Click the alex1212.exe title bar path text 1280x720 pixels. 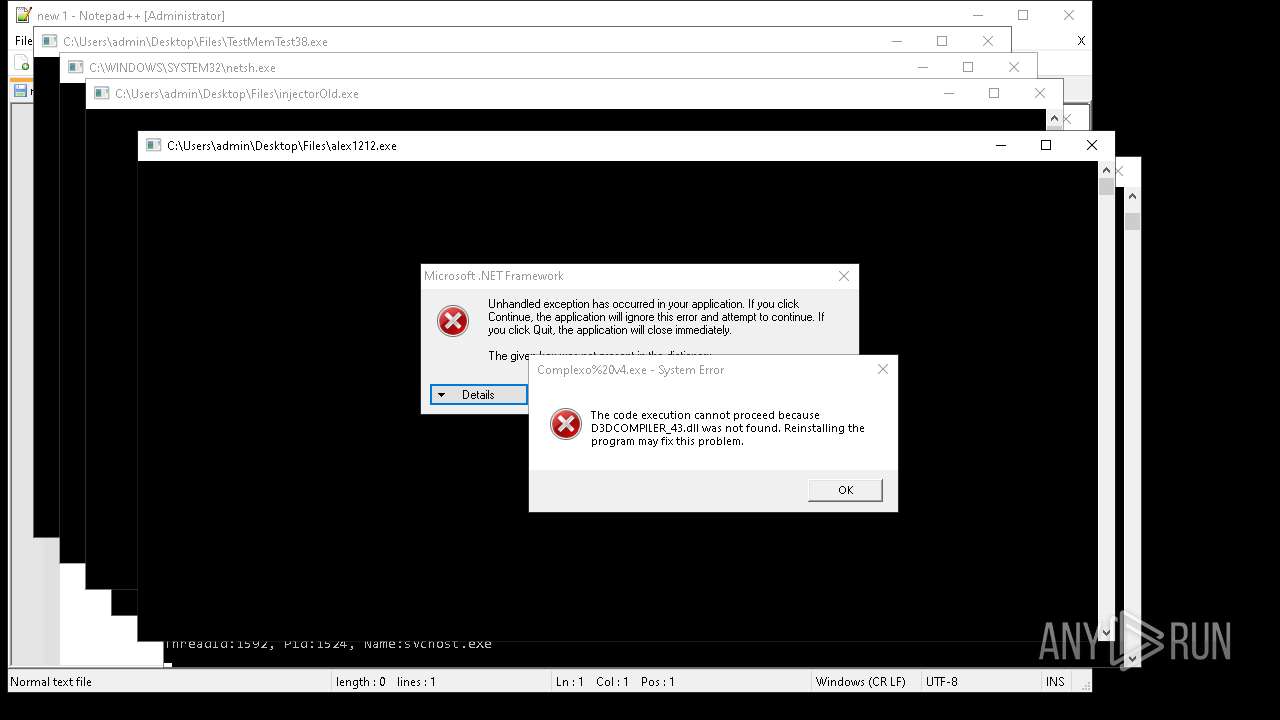[282, 146]
